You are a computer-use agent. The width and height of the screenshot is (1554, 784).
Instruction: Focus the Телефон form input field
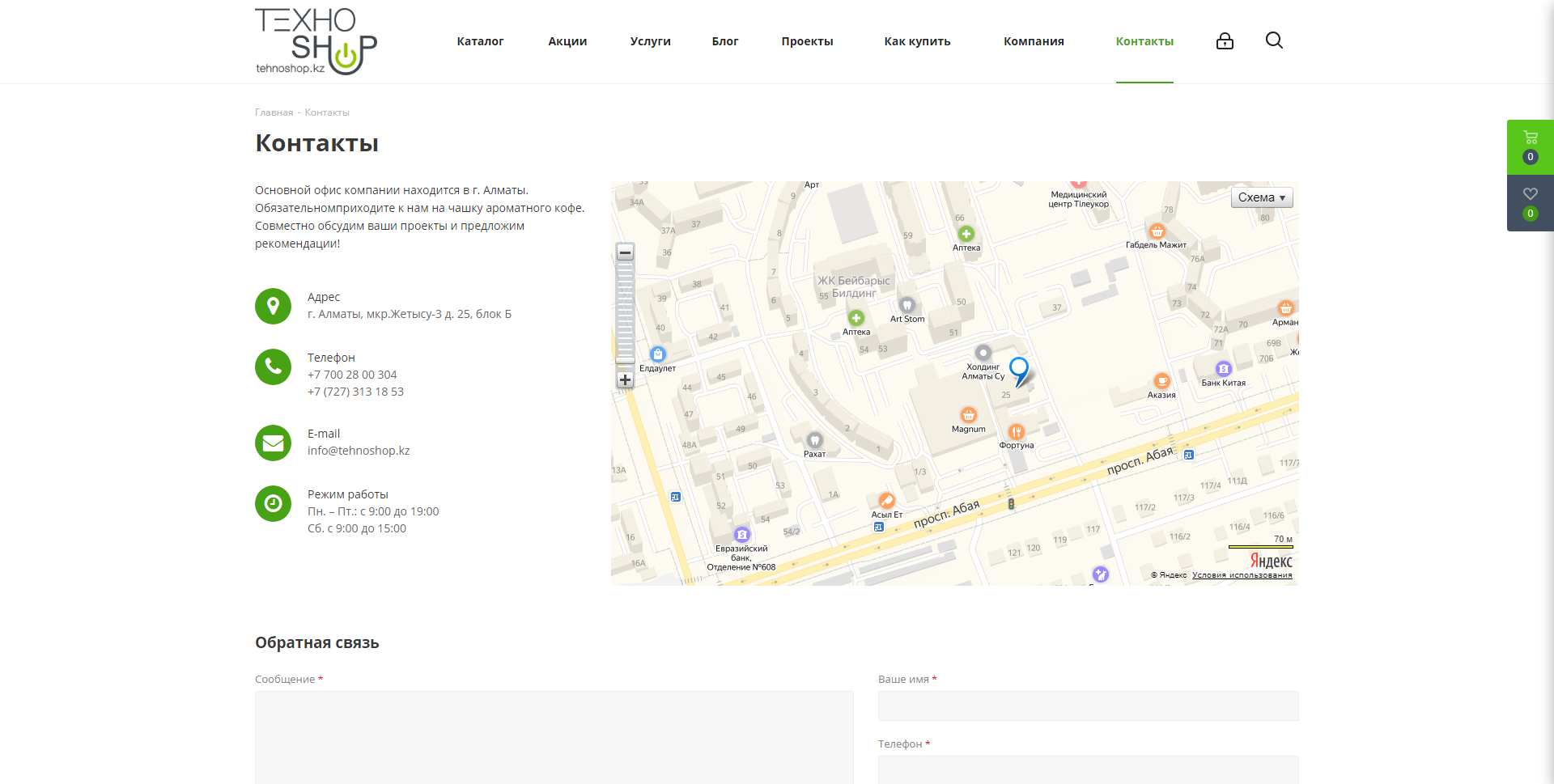coord(1089,769)
